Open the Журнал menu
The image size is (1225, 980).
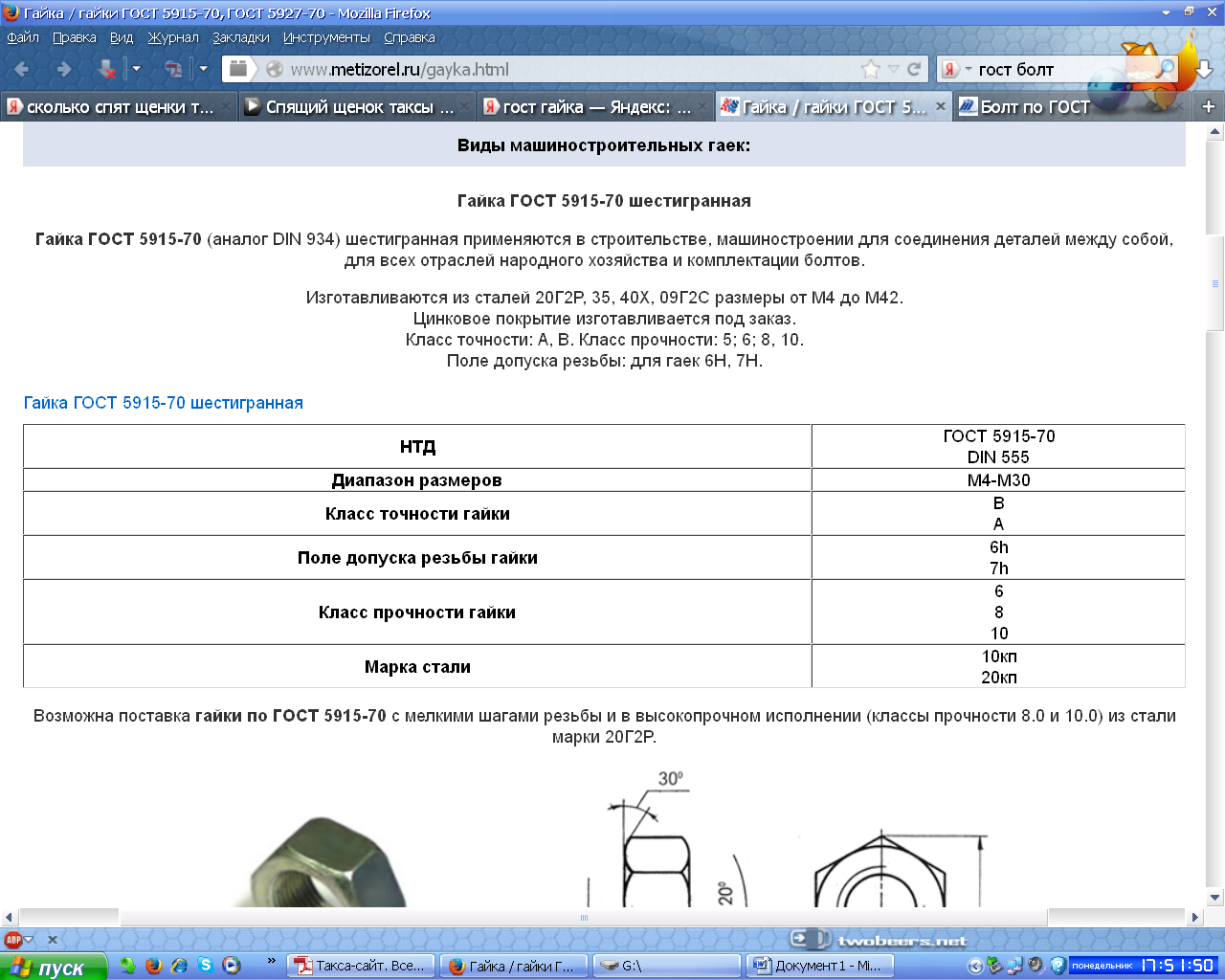[x=173, y=37]
